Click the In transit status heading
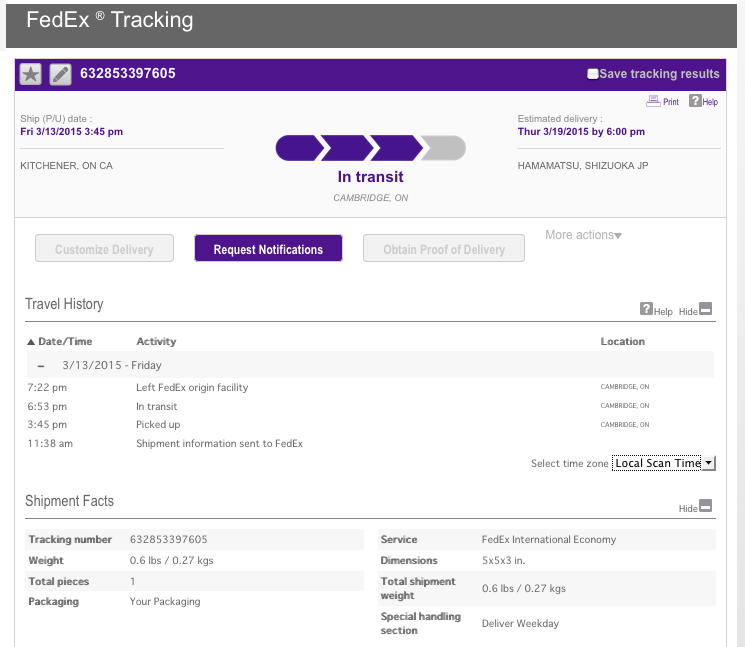The image size is (745, 647). click(371, 177)
